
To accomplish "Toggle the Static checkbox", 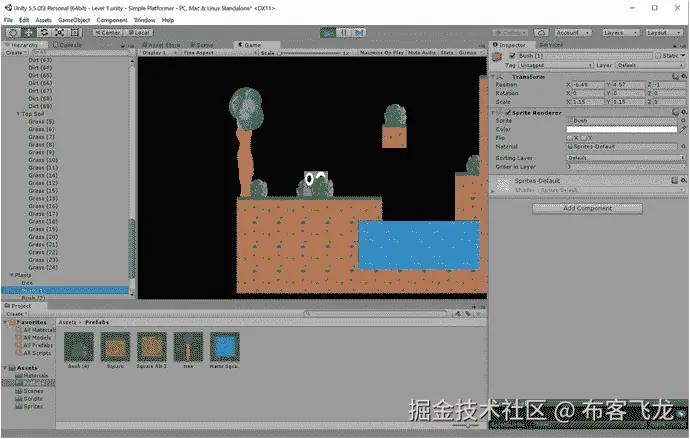I will click(658, 56).
